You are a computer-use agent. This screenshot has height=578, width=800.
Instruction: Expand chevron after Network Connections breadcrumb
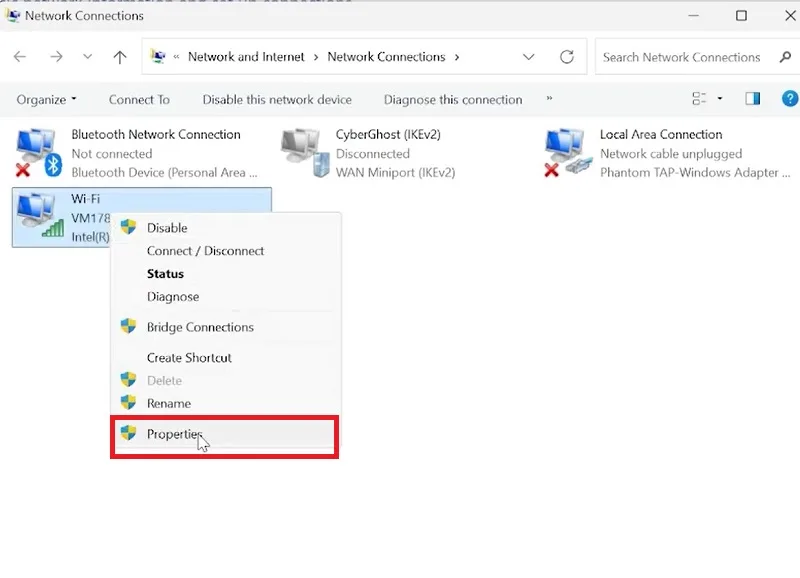[457, 57]
